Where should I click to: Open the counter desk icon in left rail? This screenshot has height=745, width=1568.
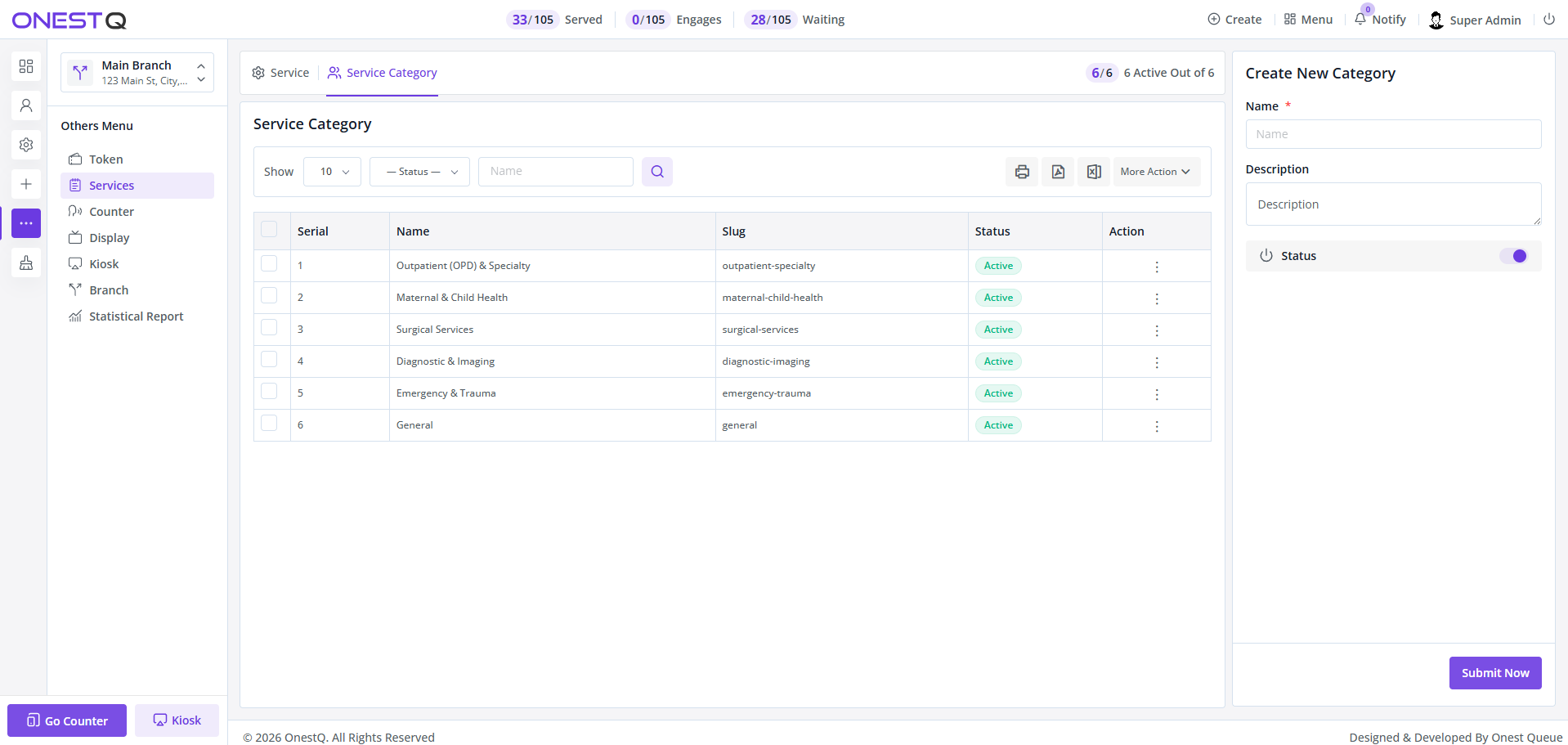[x=26, y=263]
